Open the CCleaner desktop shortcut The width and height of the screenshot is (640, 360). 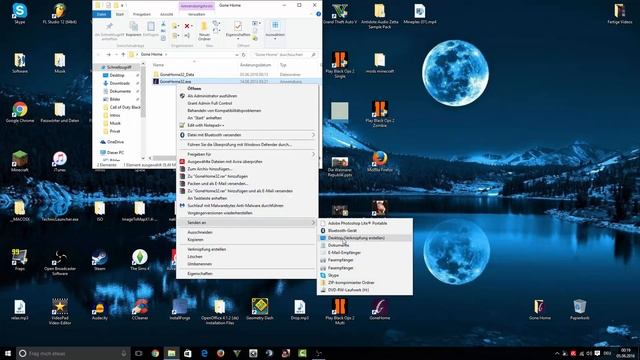pos(140,309)
